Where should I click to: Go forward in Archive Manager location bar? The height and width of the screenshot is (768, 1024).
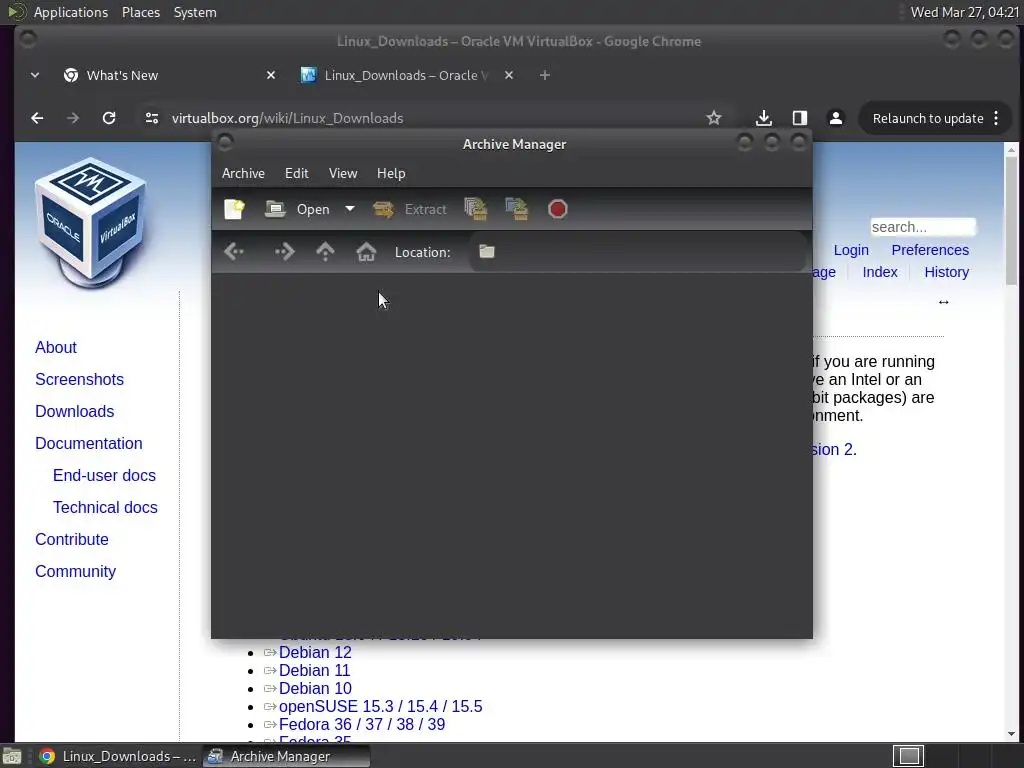[285, 251]
